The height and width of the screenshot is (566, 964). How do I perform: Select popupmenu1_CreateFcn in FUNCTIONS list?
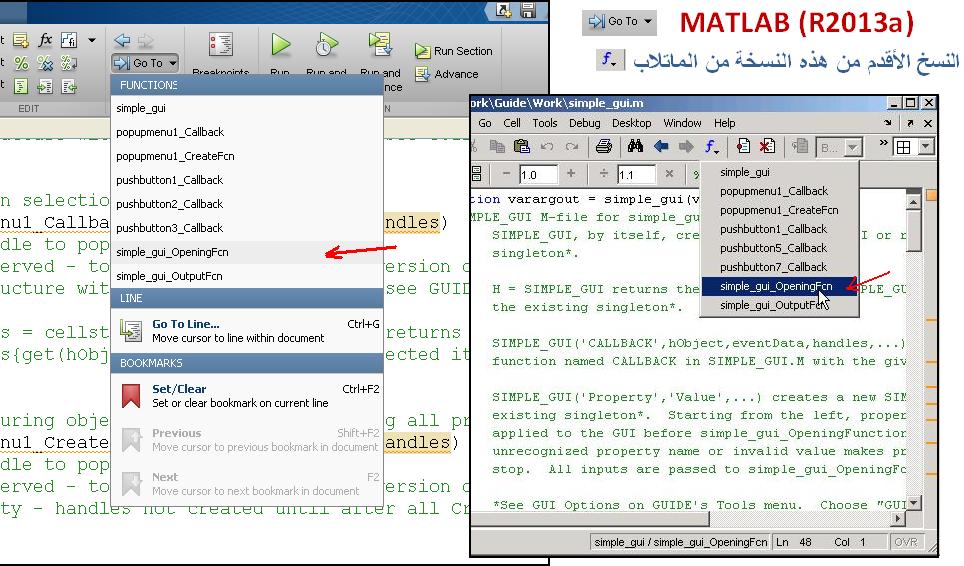[247, 156]
